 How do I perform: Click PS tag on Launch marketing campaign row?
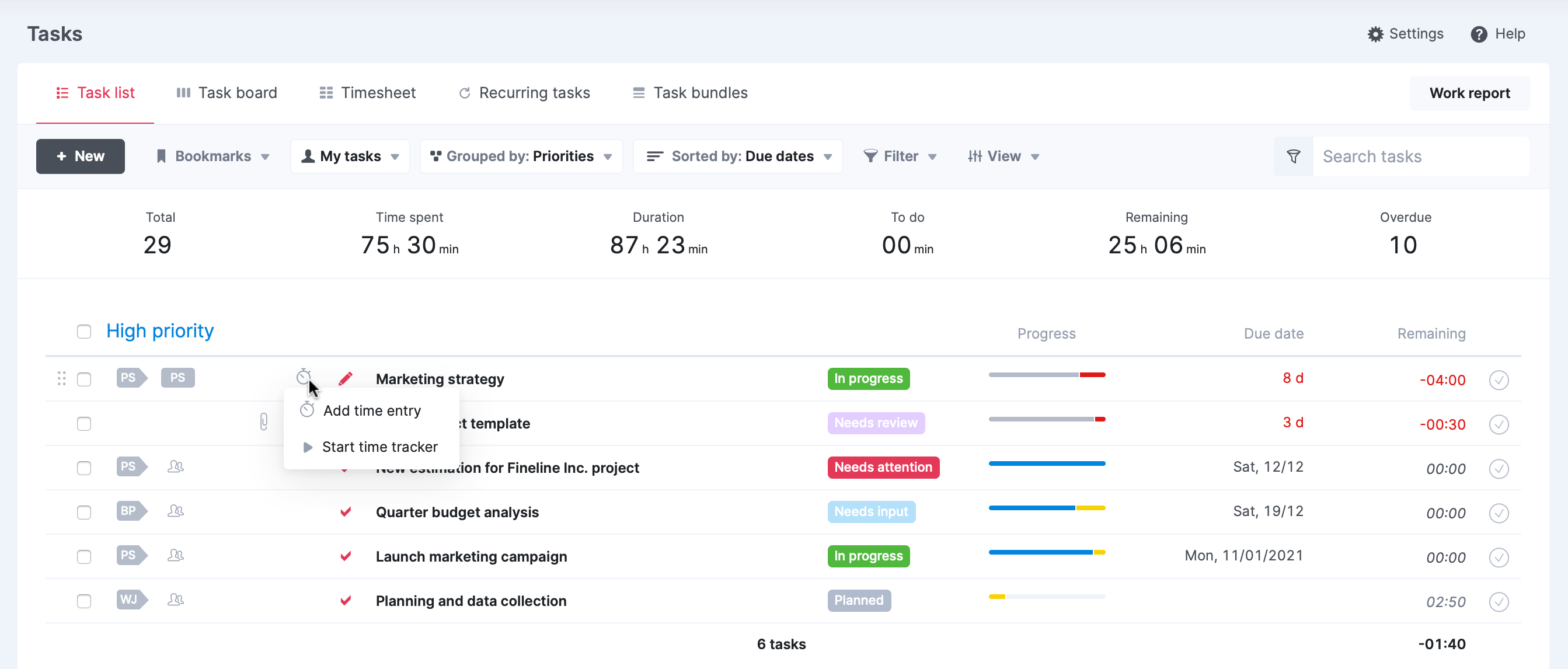pyautogui.click(x=131, y=555)
